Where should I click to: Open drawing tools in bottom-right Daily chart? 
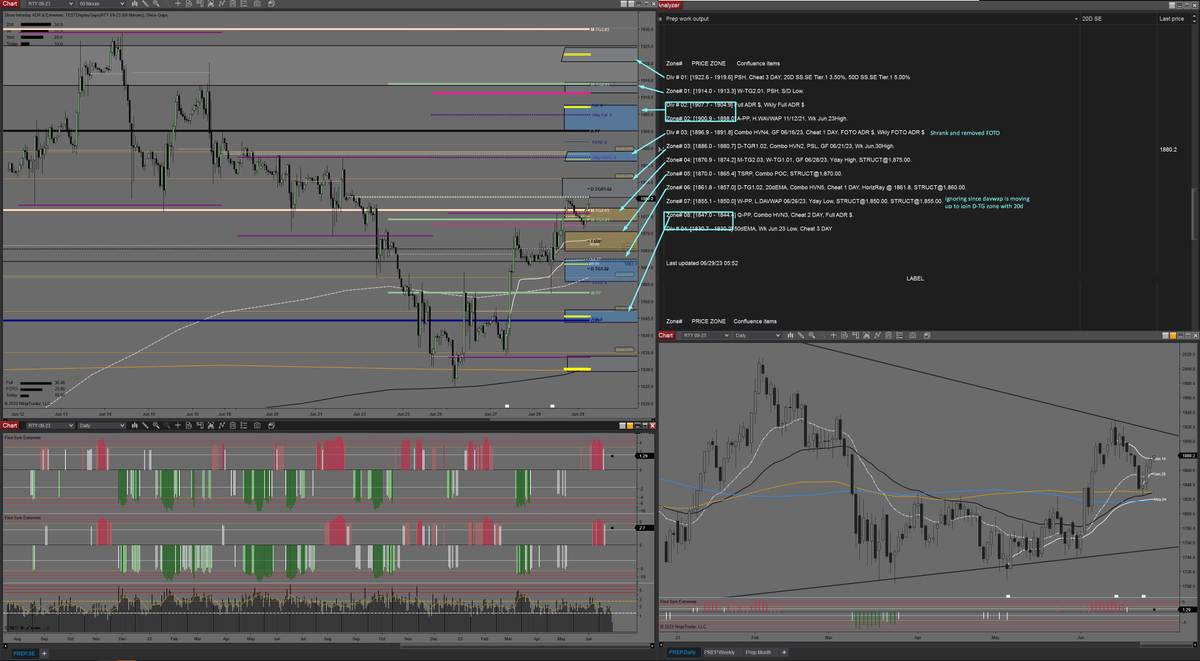(801, 335)
